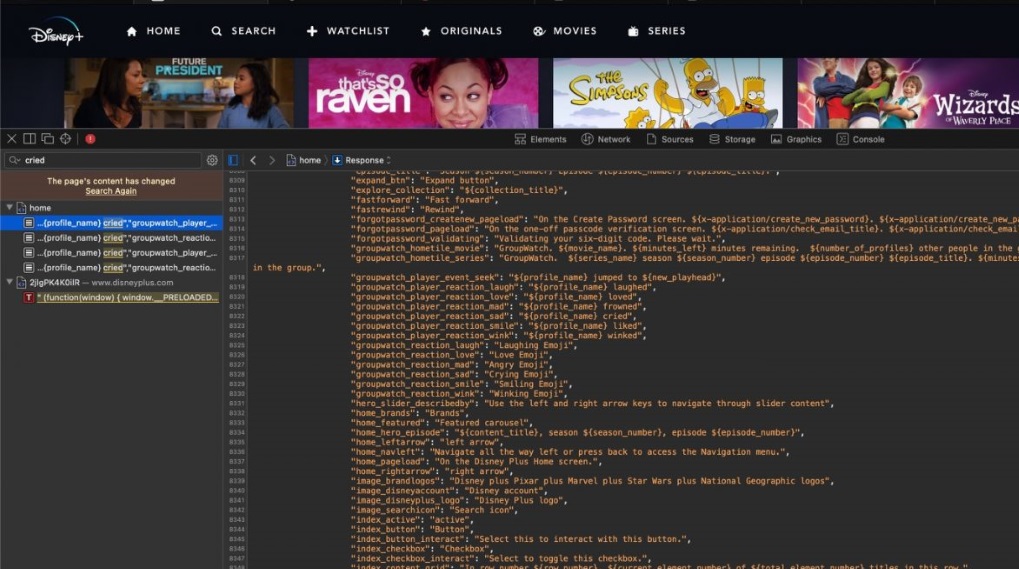Select first 'cried' result with groupwatch_player

111,223
